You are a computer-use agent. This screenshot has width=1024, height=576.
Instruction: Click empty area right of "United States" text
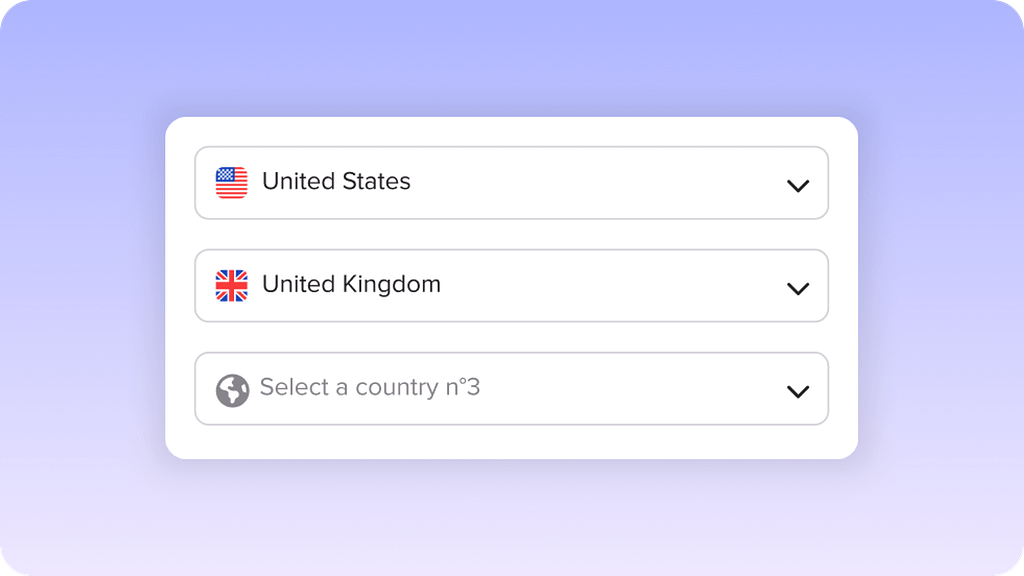600,183
